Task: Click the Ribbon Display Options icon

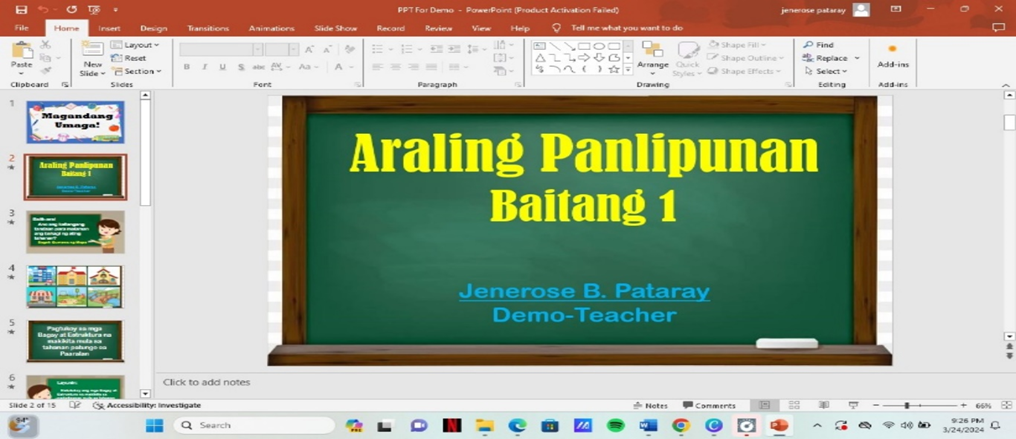Action: (x=896, y=9)
